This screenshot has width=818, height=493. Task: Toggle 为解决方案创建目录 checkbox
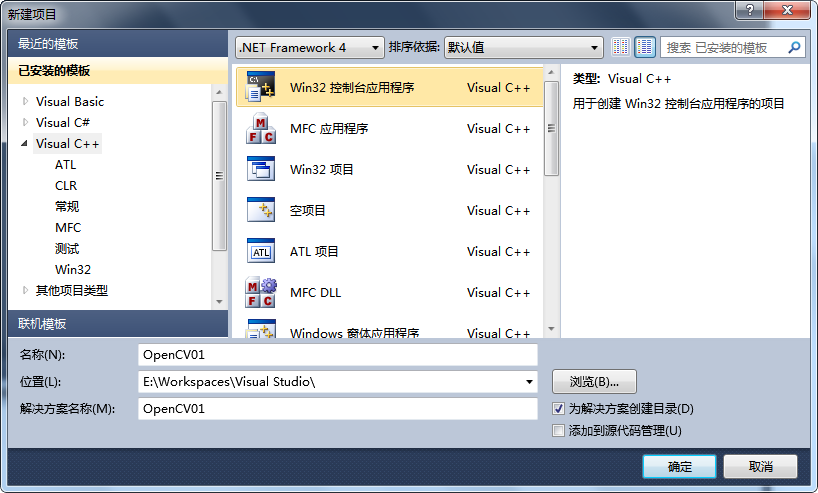point(558,408)
